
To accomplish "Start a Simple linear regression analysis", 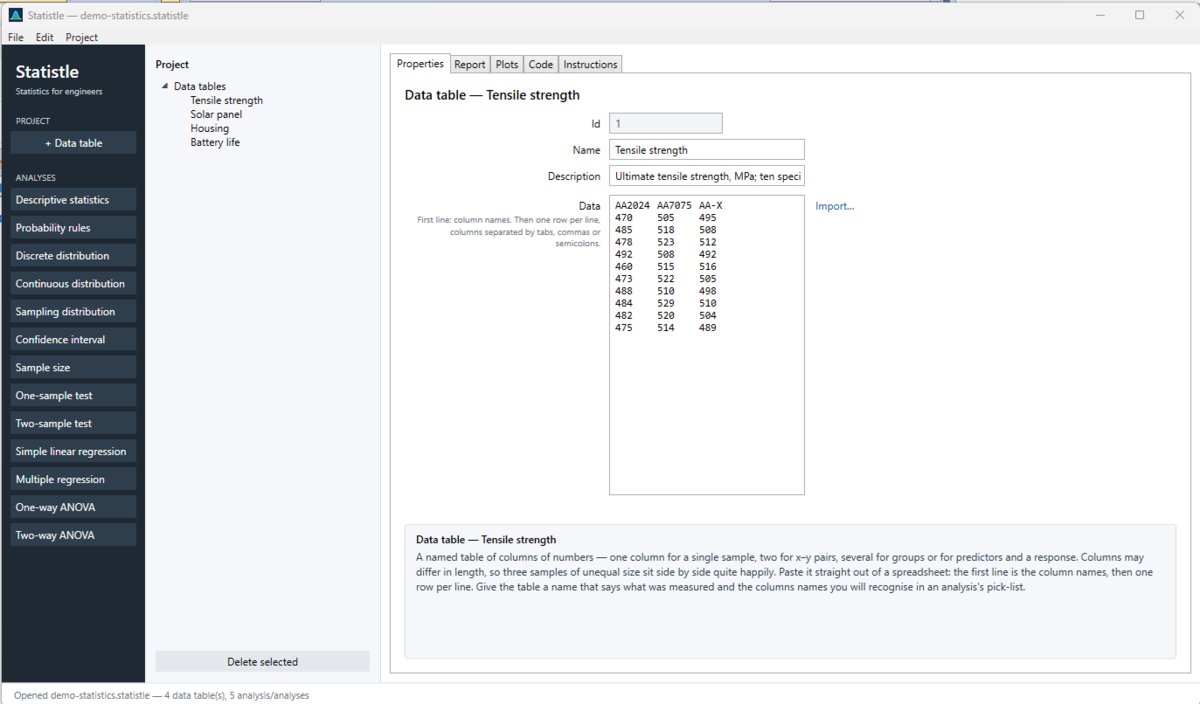I will 73,452.
